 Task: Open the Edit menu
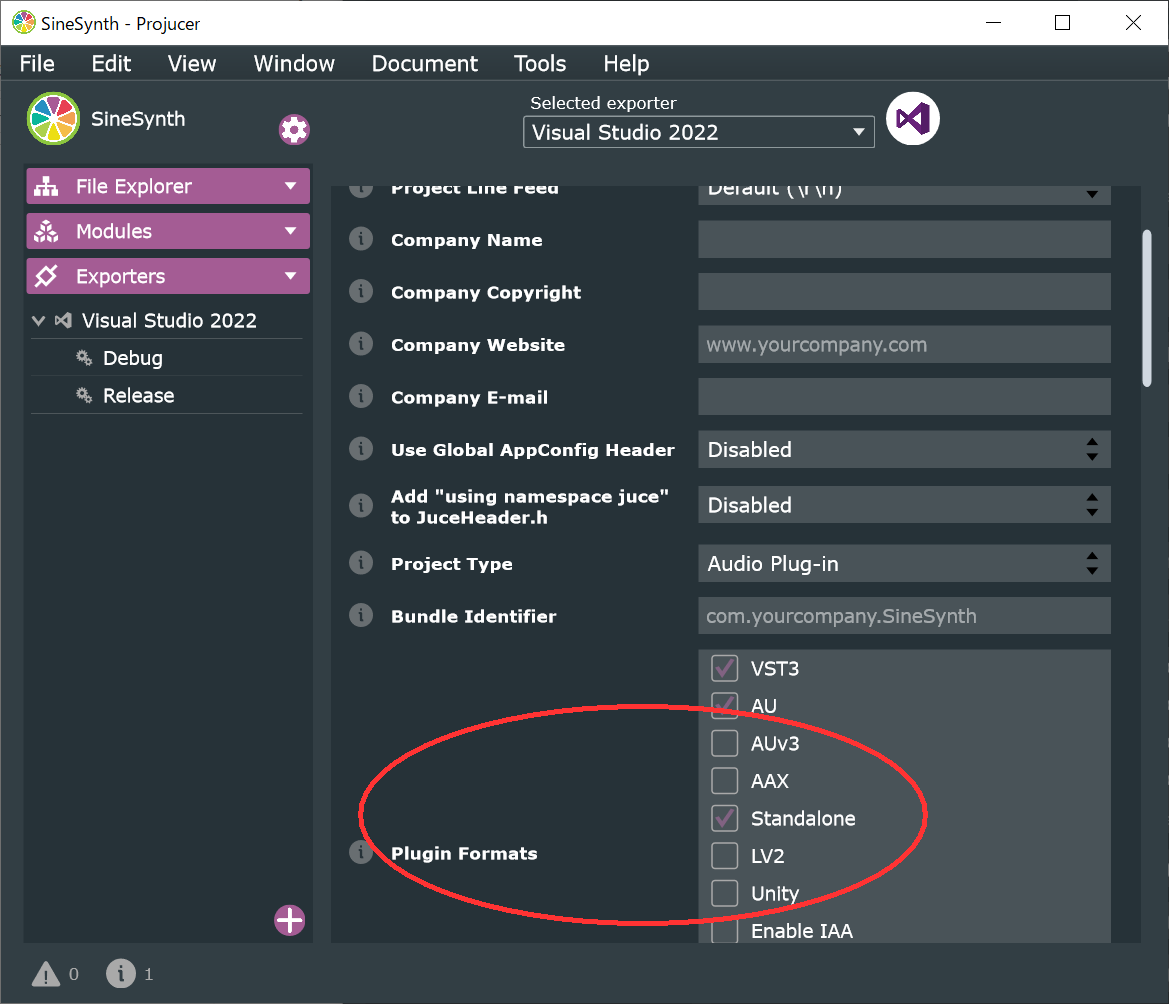111,63
